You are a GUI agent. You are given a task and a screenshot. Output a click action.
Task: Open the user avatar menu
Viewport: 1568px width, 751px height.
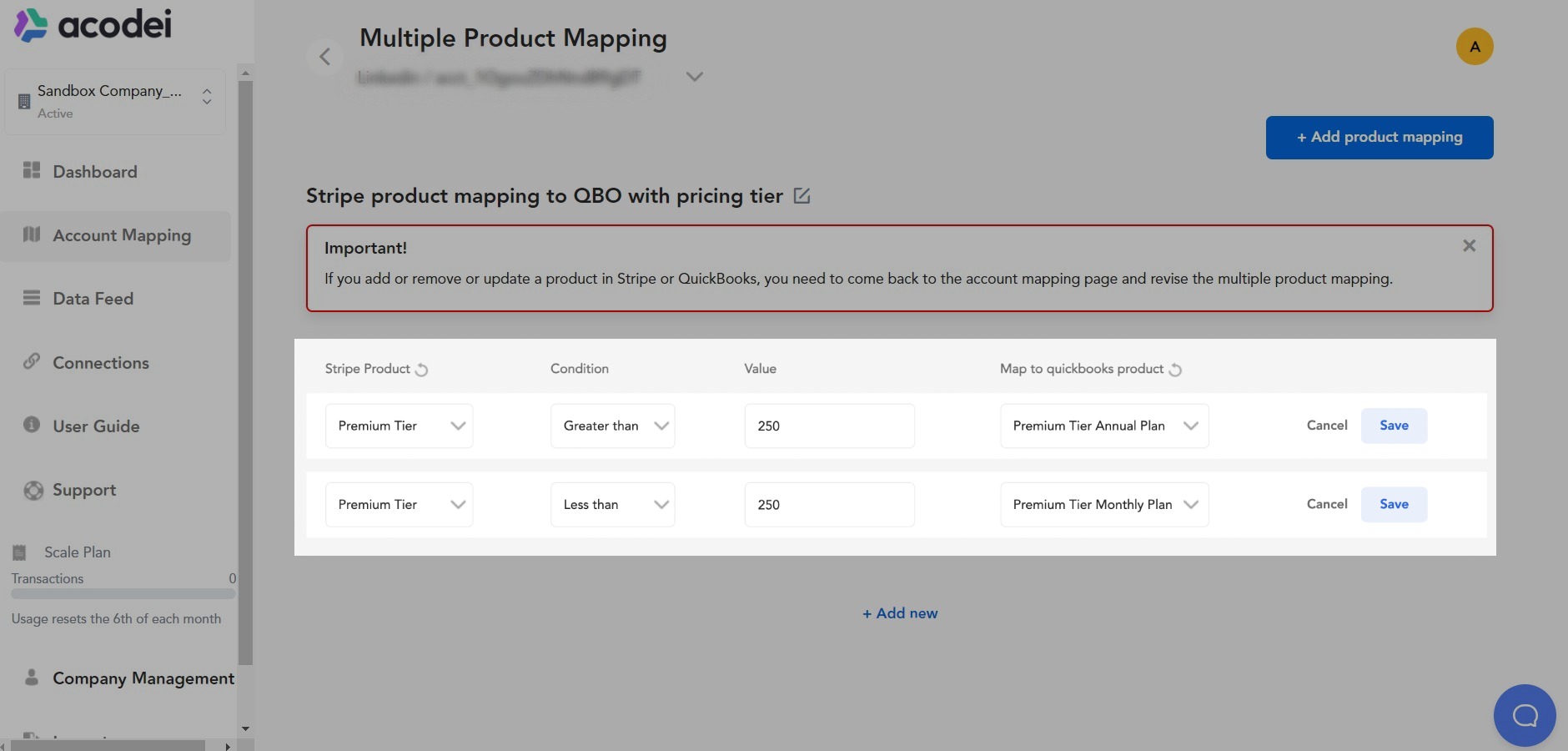1475,47
